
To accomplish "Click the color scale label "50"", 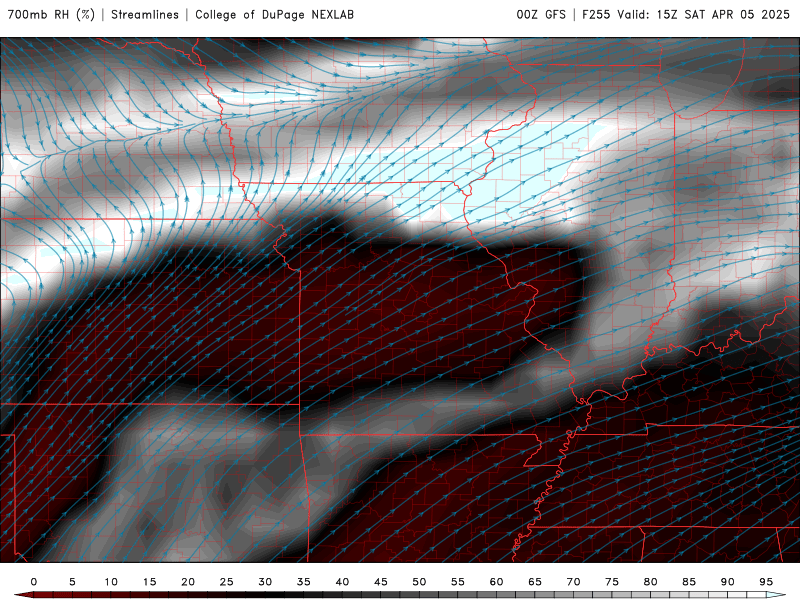I will (419, 582).
